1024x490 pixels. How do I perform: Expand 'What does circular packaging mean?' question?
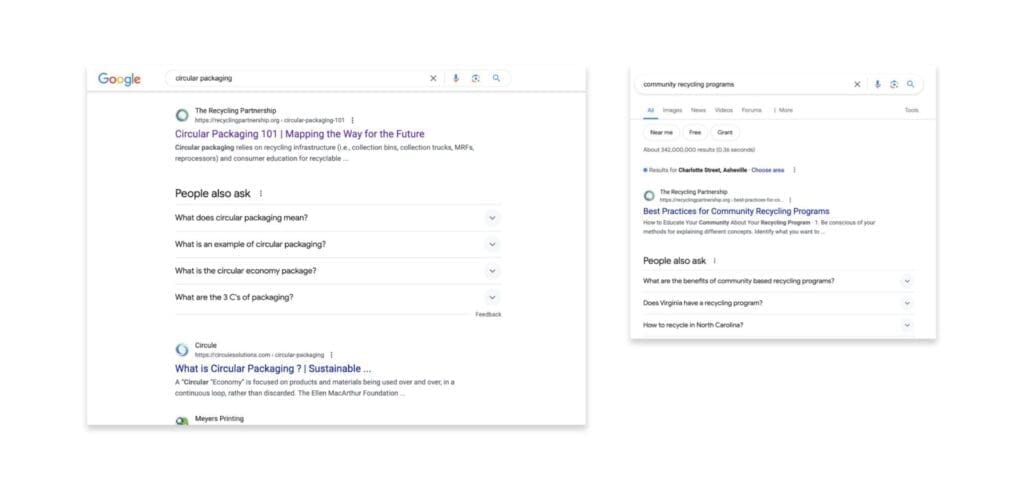click(x=492, y=218)
